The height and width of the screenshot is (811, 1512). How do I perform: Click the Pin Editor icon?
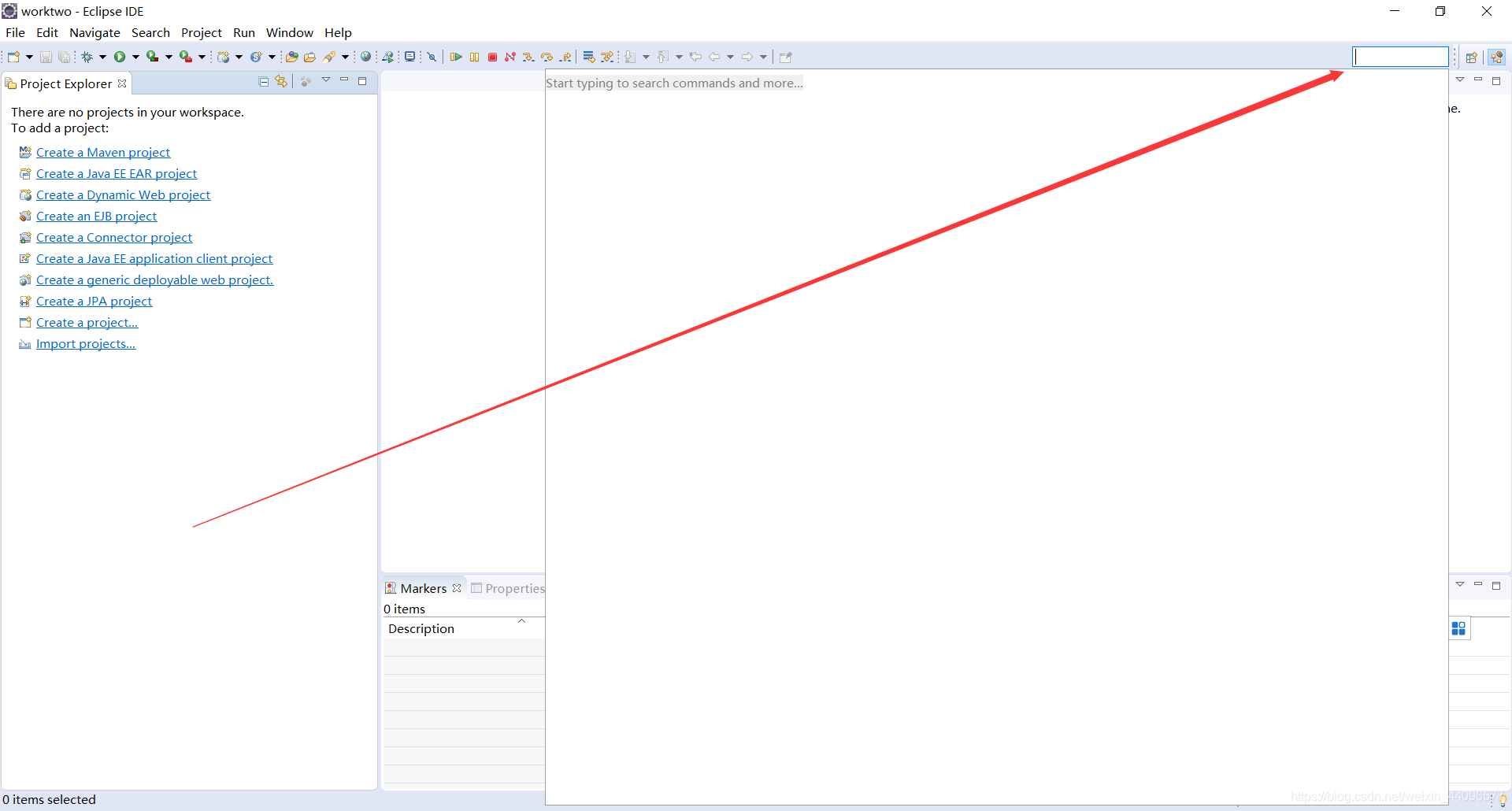785,57
